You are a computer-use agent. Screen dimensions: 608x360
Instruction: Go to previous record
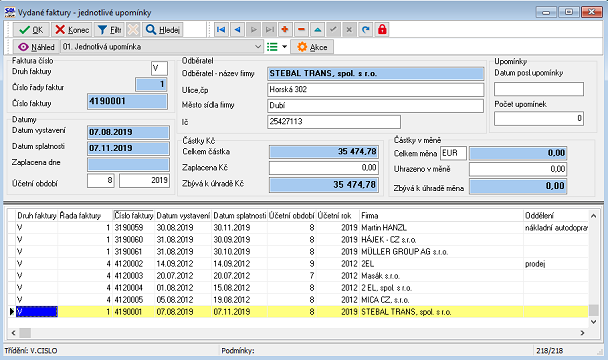click(237, 29)
